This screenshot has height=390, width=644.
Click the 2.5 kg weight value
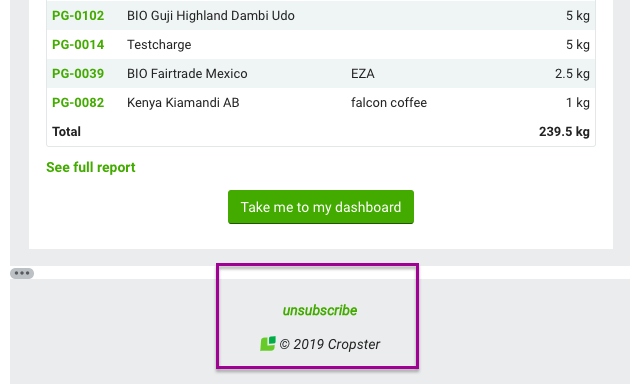click(x=572, y=73)
